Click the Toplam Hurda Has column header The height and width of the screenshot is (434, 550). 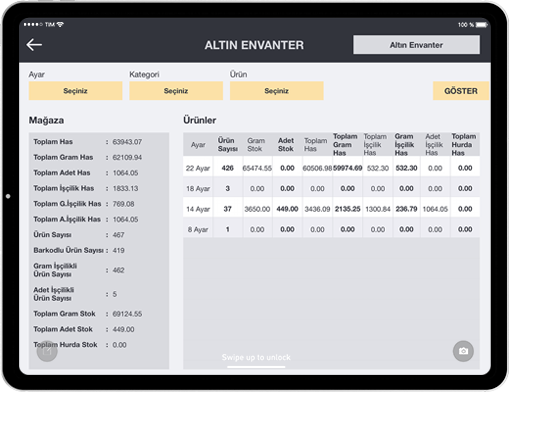(464, 145)
